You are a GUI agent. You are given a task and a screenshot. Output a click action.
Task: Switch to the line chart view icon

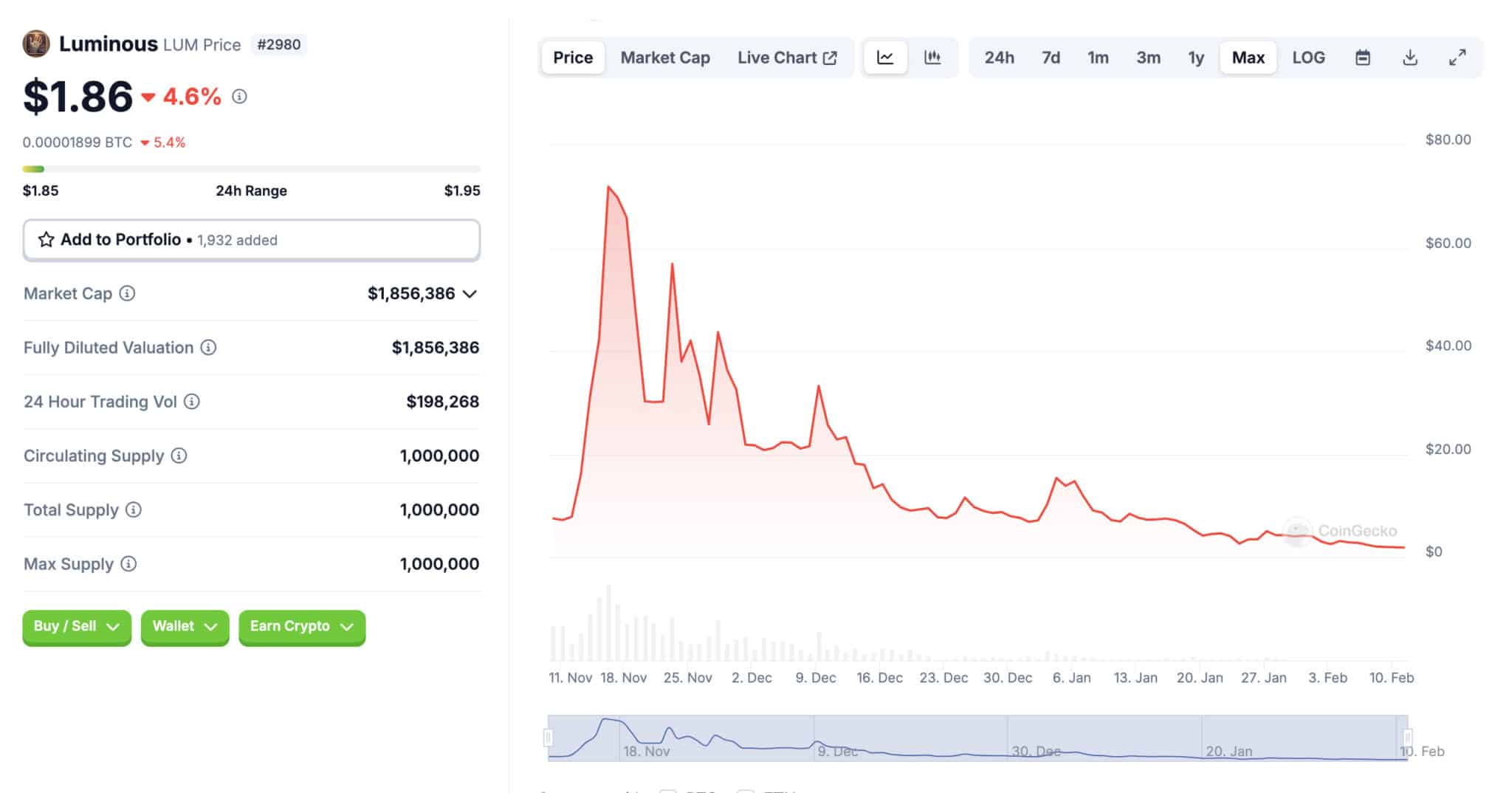(885, 58)
